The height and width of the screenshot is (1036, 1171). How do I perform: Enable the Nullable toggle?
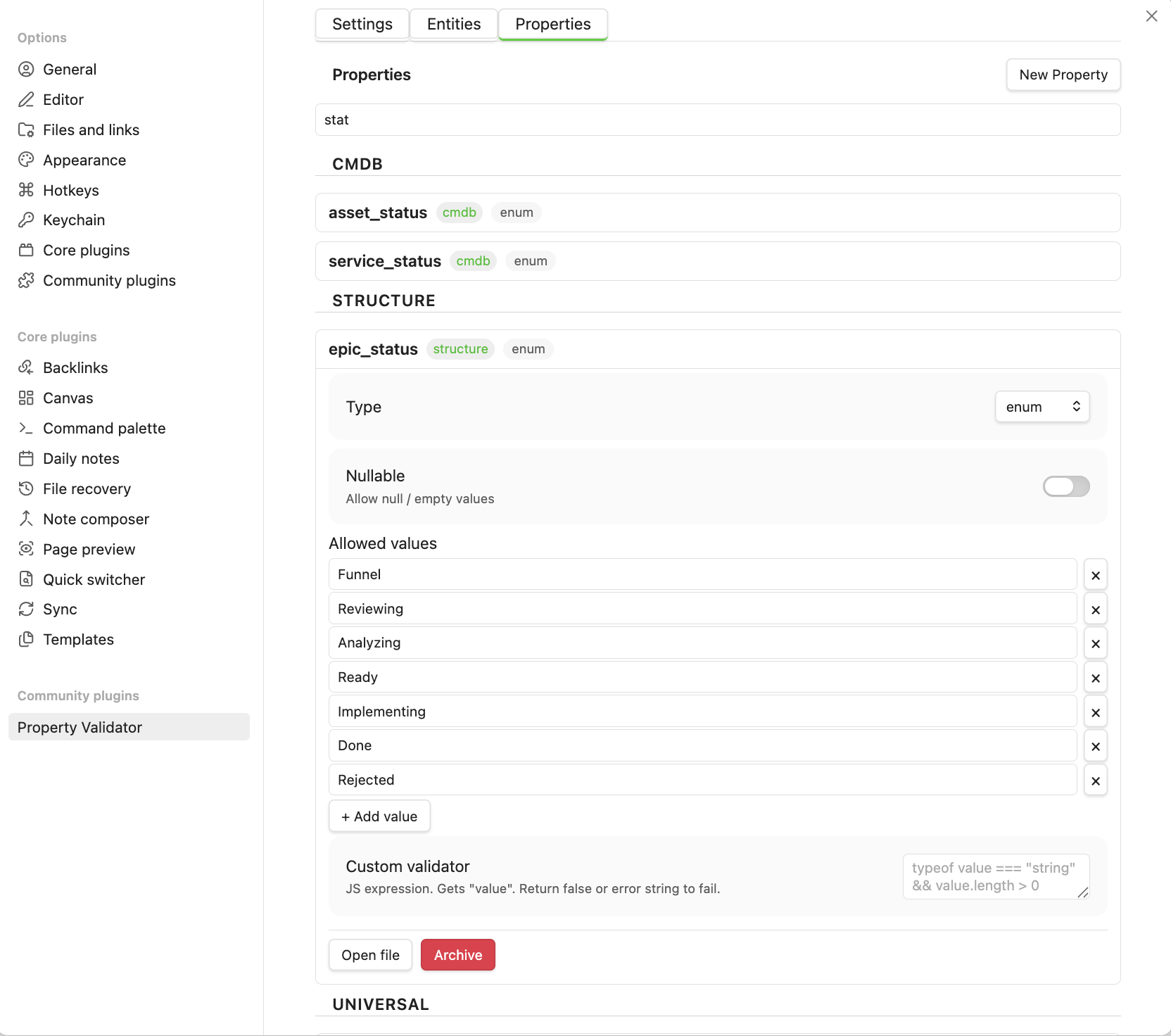click(1065, 486)
